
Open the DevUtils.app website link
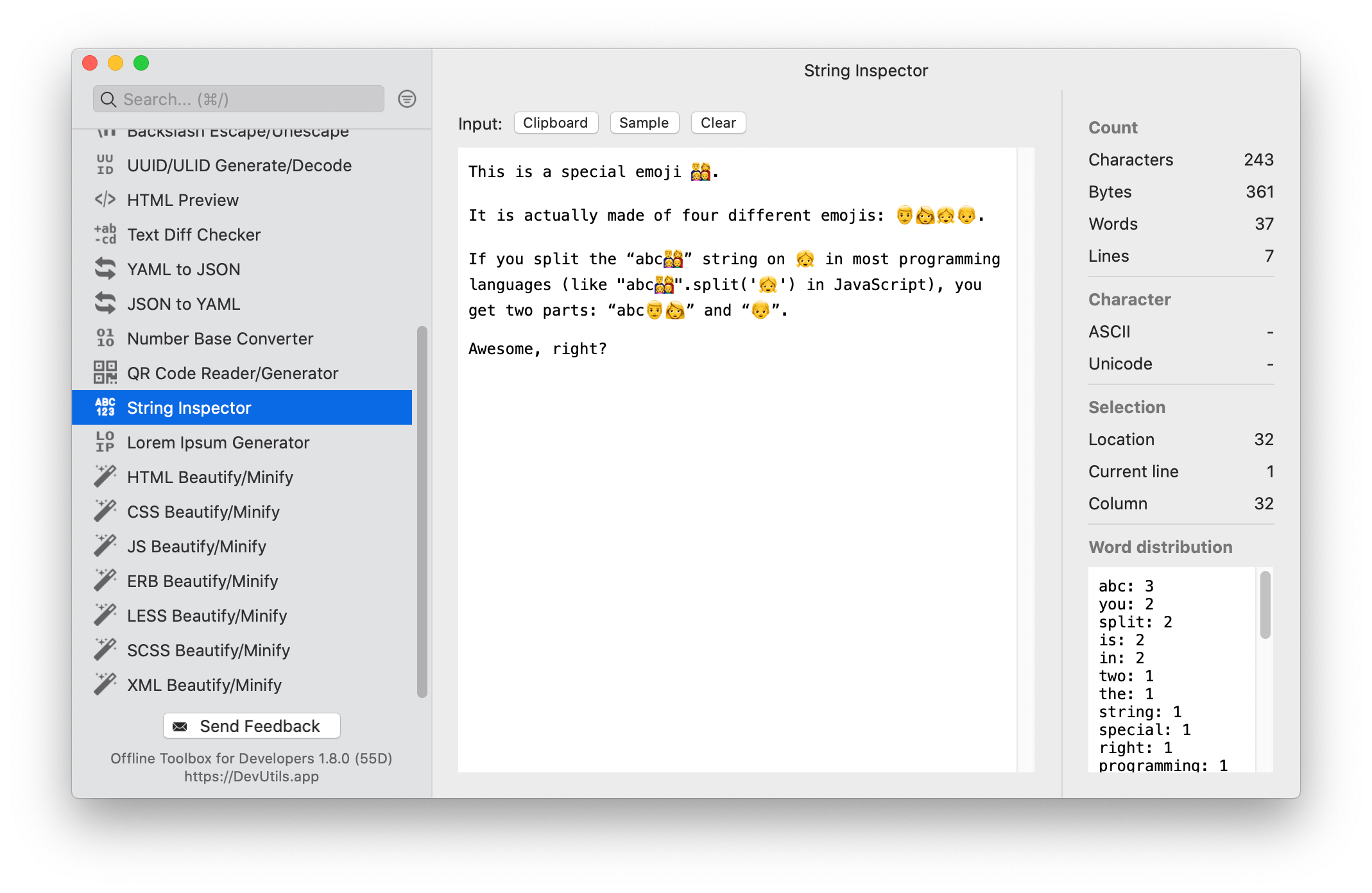pyautogui.click(x=251, y=776)
